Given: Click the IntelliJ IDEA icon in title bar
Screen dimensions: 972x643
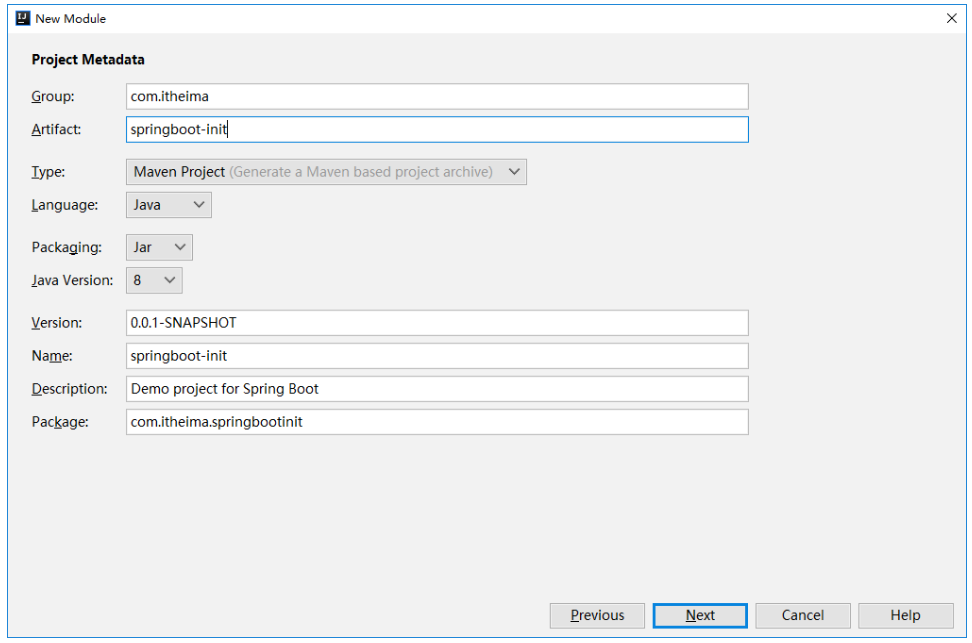Looking at the screenshot, I should (23, 18).
